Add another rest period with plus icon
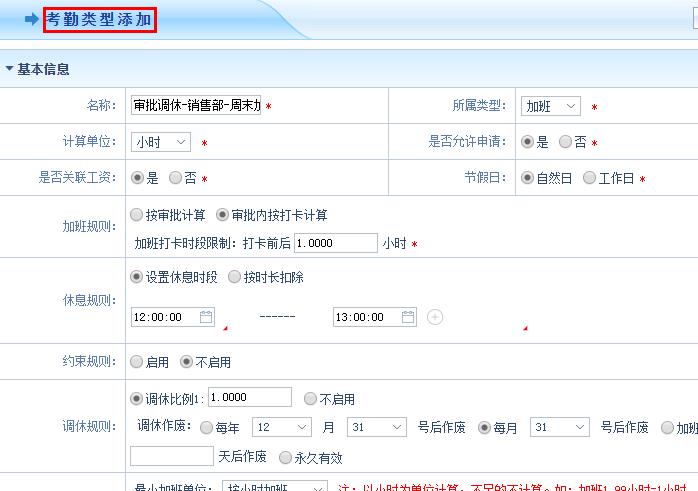The image size is (698, 491). (x=435, y=317)
